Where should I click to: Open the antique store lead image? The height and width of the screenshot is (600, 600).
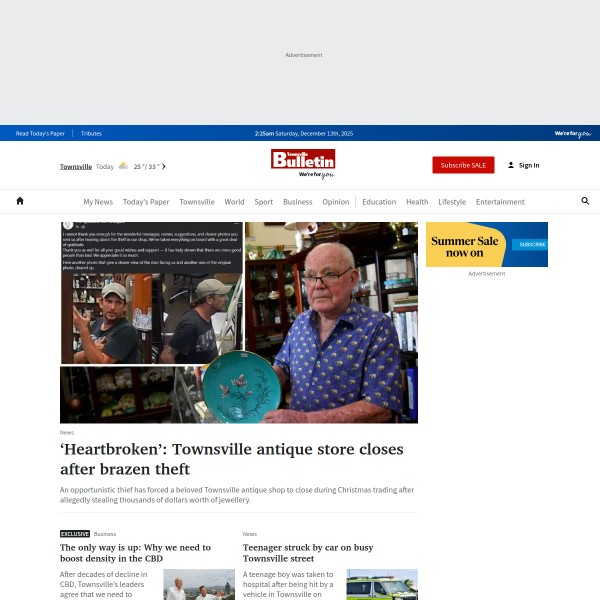tap(239, 322)
